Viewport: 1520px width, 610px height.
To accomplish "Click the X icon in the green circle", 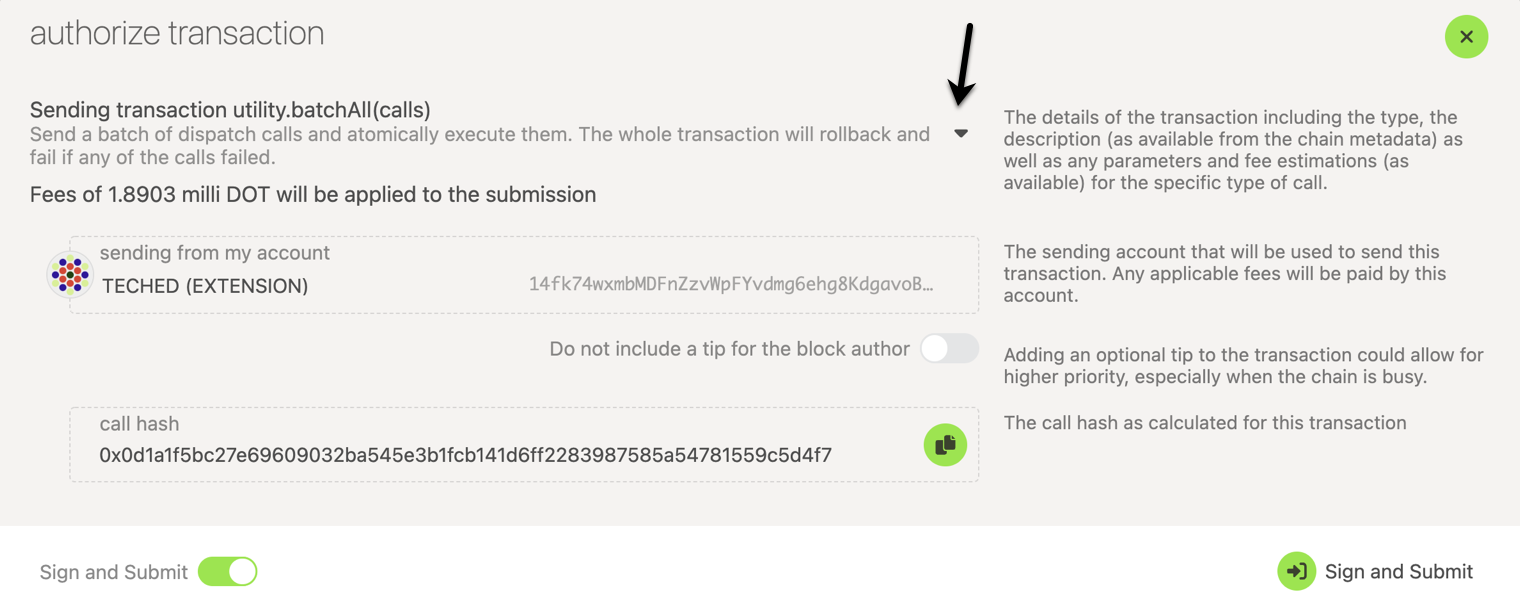I will click(x=1466, y=36).
